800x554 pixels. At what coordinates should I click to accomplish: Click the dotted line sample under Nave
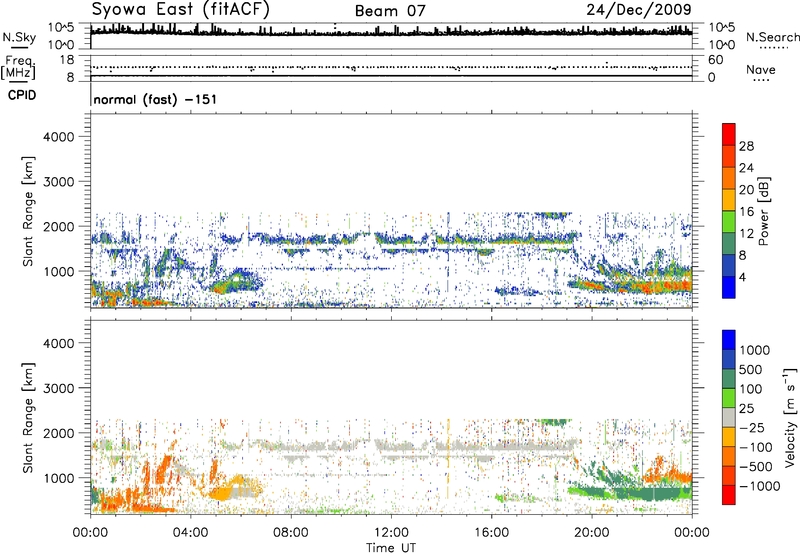pos(761,80)
